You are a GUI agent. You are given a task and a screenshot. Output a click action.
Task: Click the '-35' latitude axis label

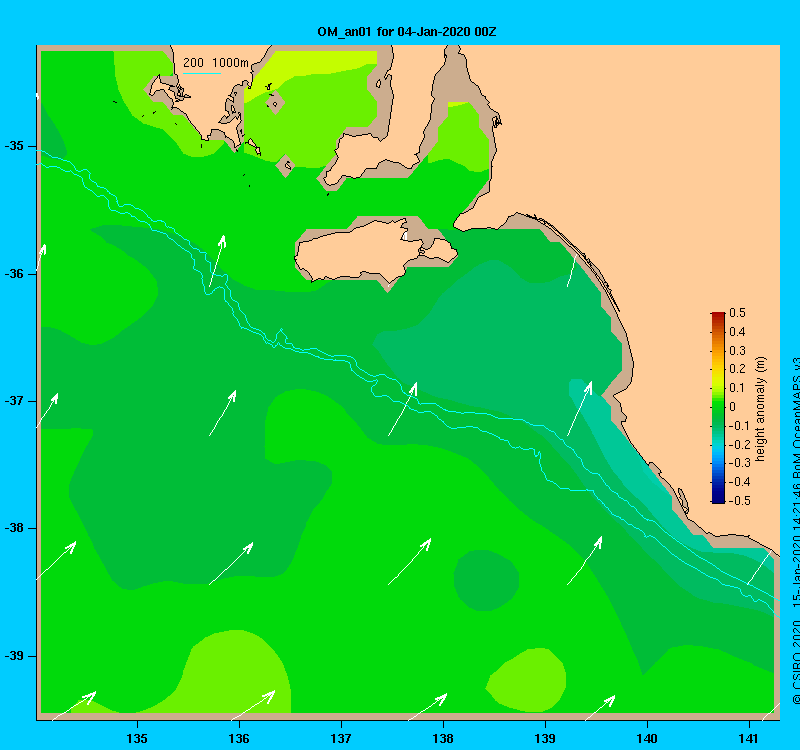(14, 146)
